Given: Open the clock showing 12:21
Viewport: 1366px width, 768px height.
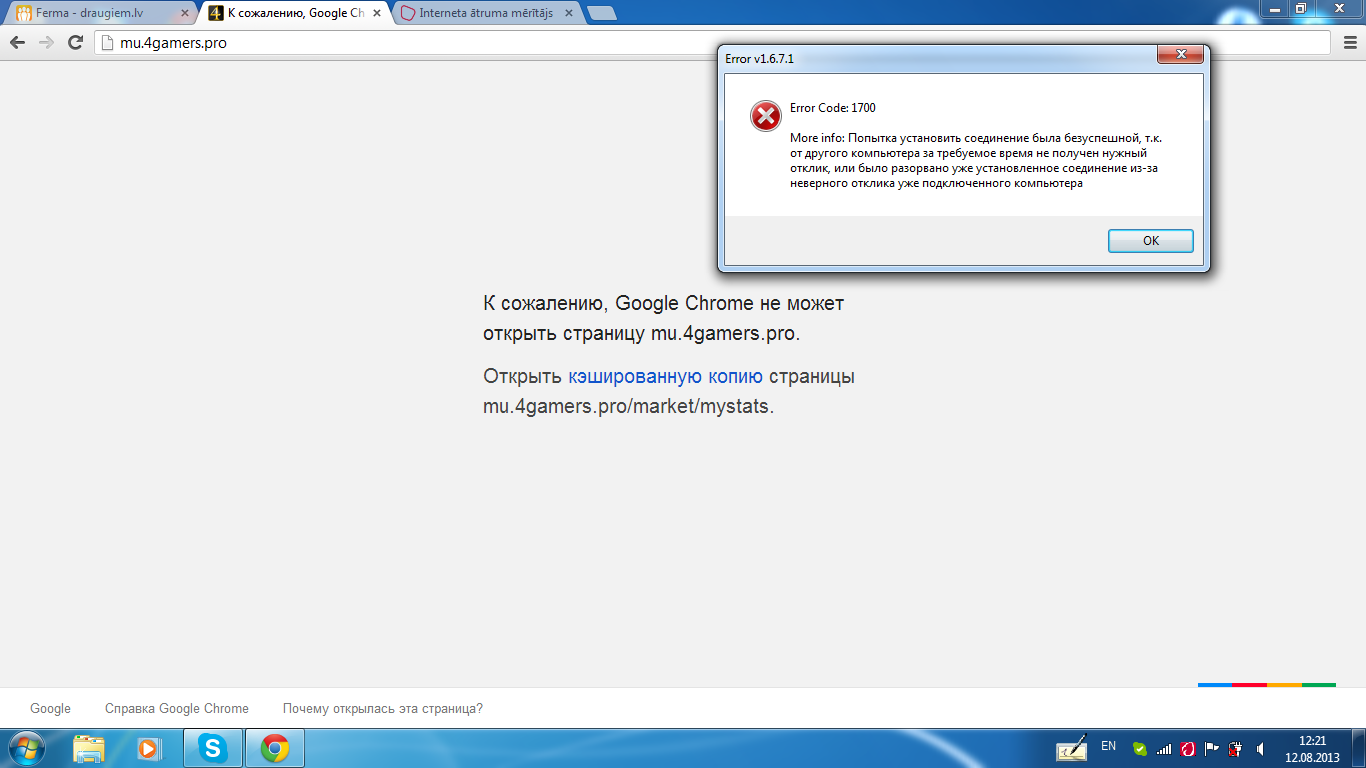Looking at the screenshot, I should [1312, 748].
